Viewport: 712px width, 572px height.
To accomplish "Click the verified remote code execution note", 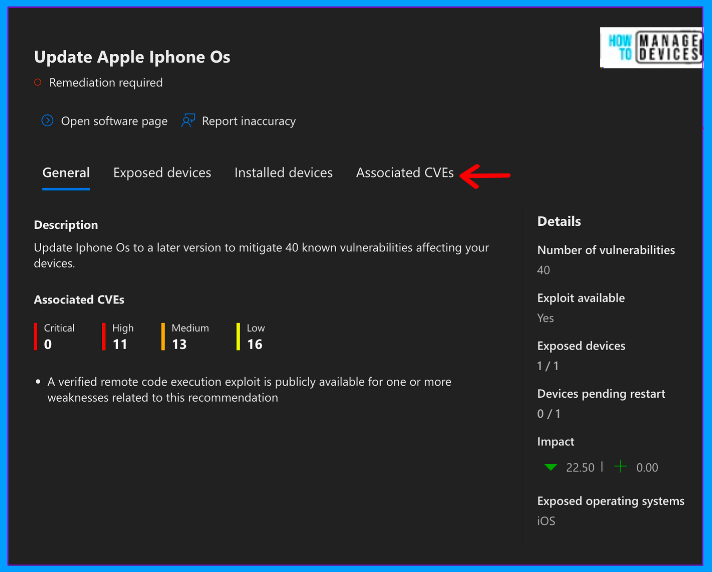I will coord(249,390).
